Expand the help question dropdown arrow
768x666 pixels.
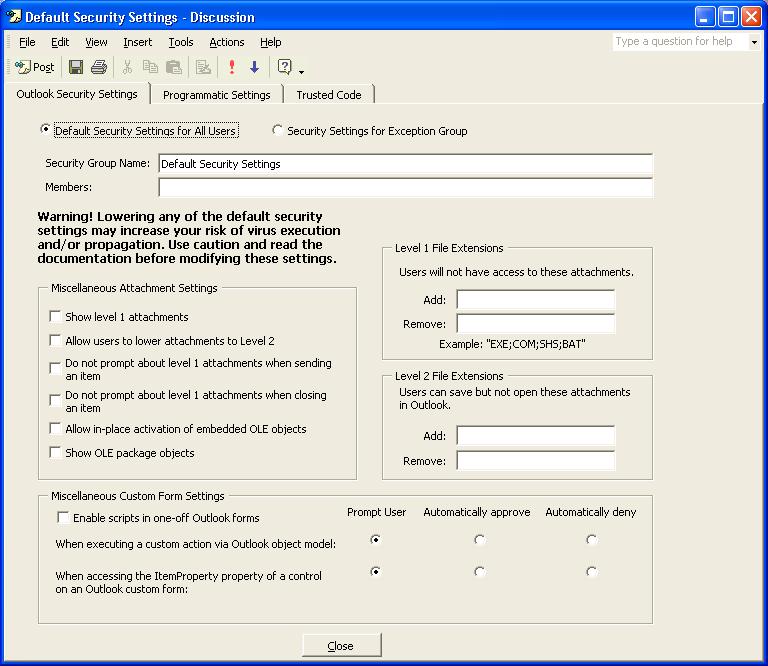(754, 42)
